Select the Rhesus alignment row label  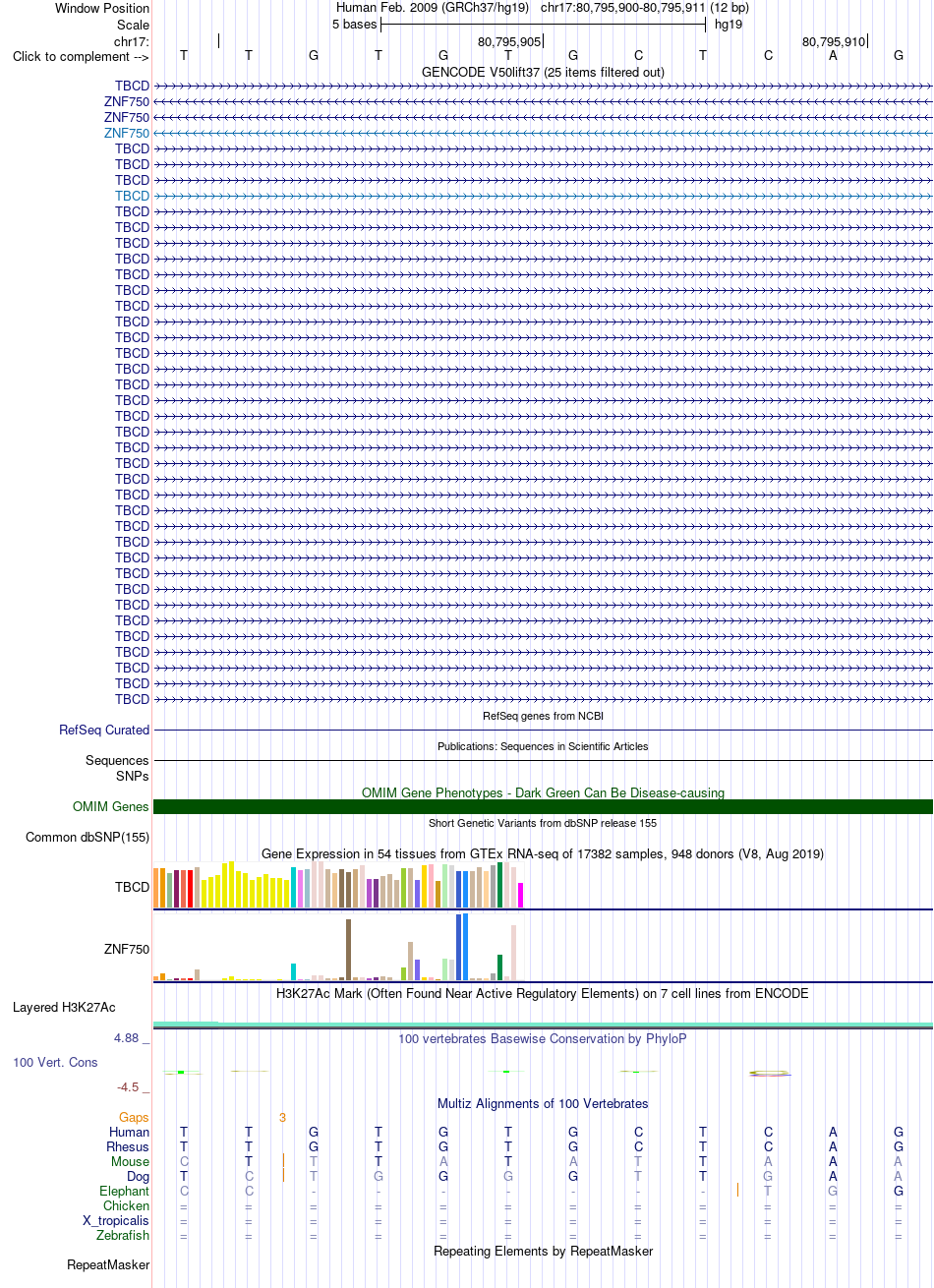tap(129, 1147)
